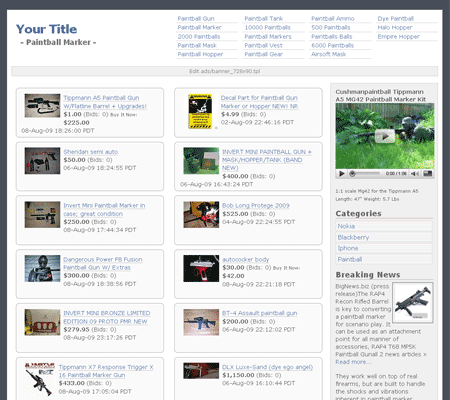Open Dangerous Power F8 Fusion listing
This screenshot has height=400, width=450.
click(103, 263)
